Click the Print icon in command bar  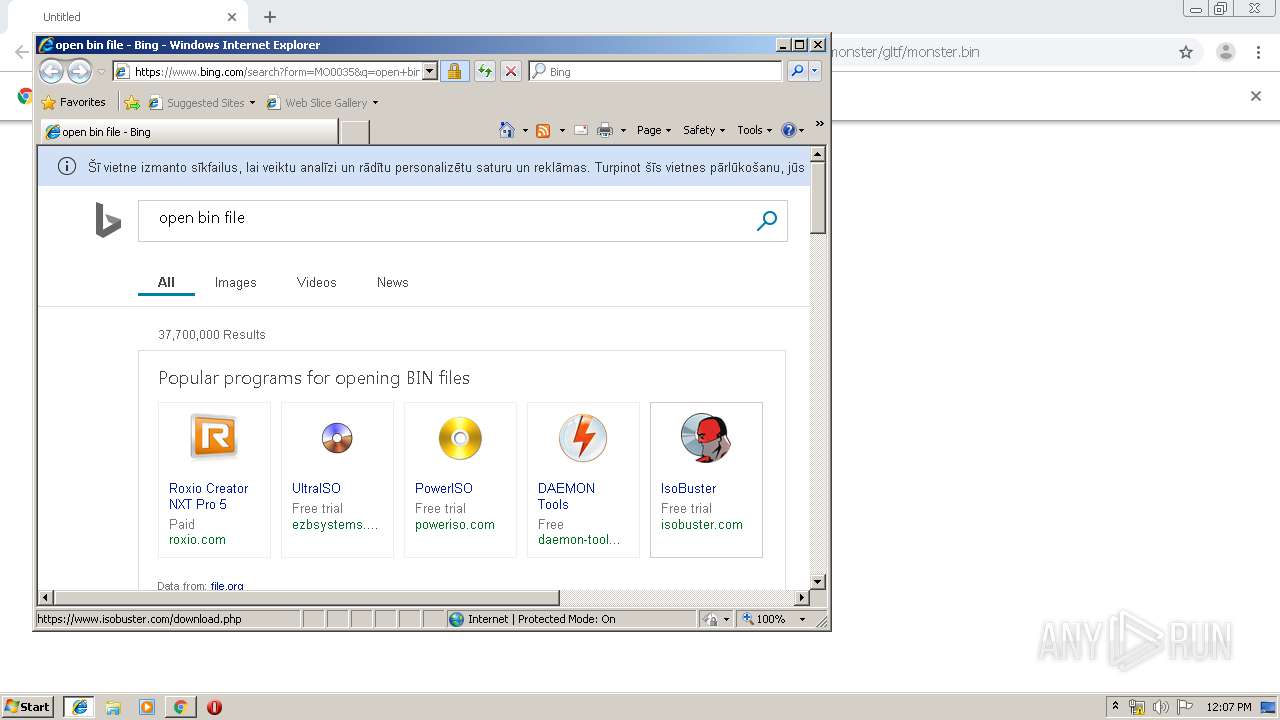pyautogui.click(x=604, y=130)
